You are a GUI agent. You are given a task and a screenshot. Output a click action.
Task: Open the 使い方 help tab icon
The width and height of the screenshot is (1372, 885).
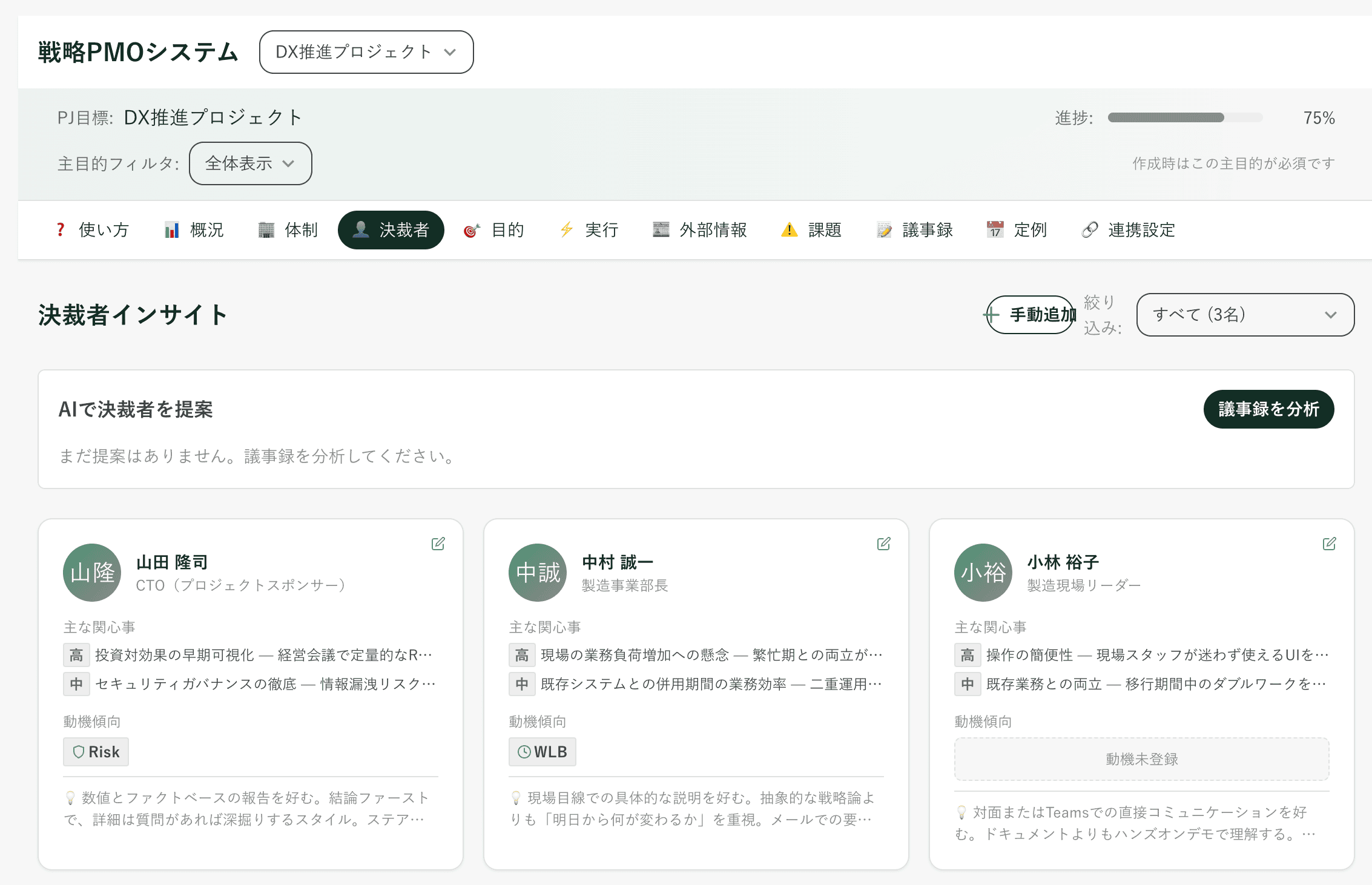[x=60, y=230]
